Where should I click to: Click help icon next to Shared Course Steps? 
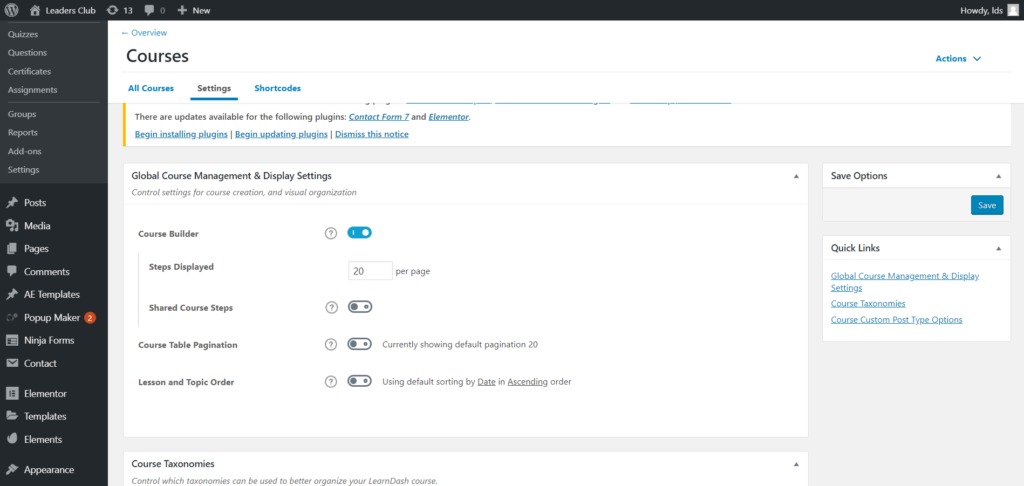pyautogui.click(x=331, y=307)
